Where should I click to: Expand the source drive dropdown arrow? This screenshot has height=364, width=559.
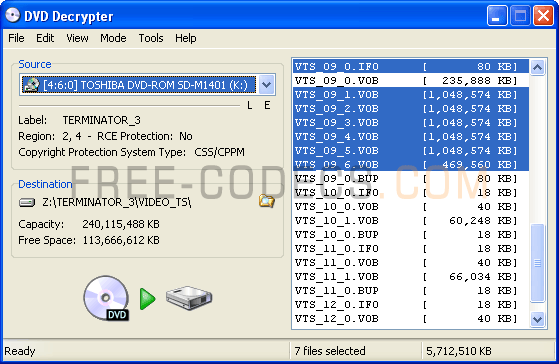[266, 85]
